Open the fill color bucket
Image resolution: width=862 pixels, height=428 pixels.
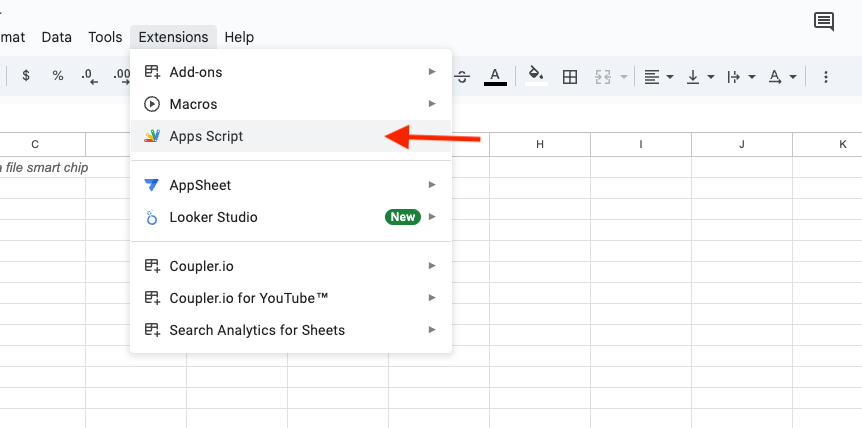pyautogui.click(x=536, y=76)
